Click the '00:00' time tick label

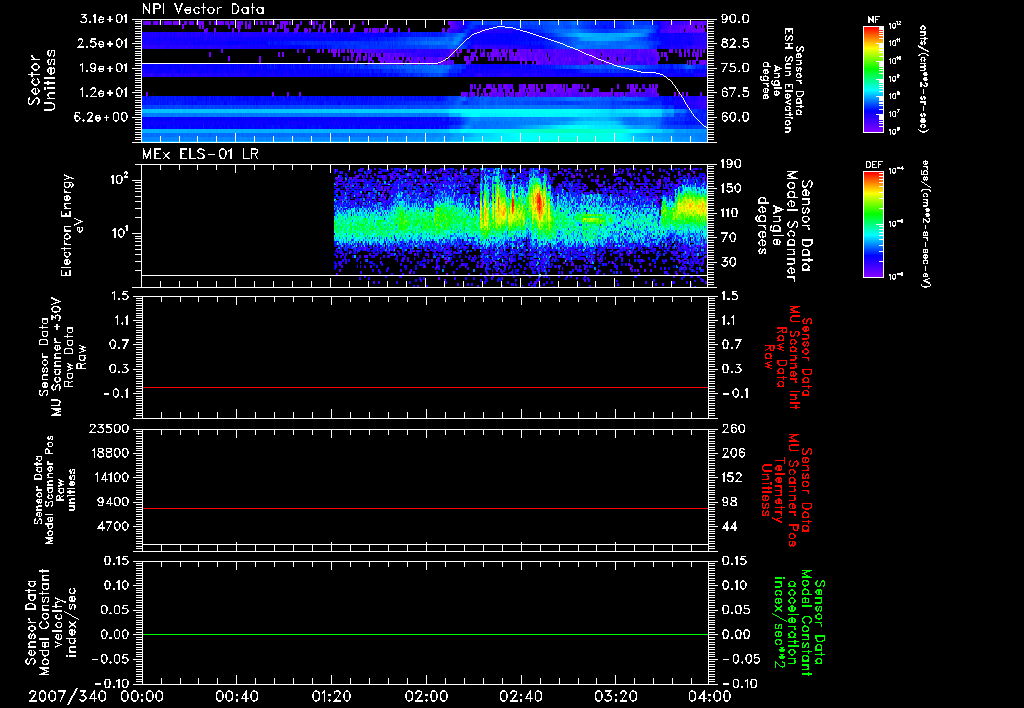142,696
